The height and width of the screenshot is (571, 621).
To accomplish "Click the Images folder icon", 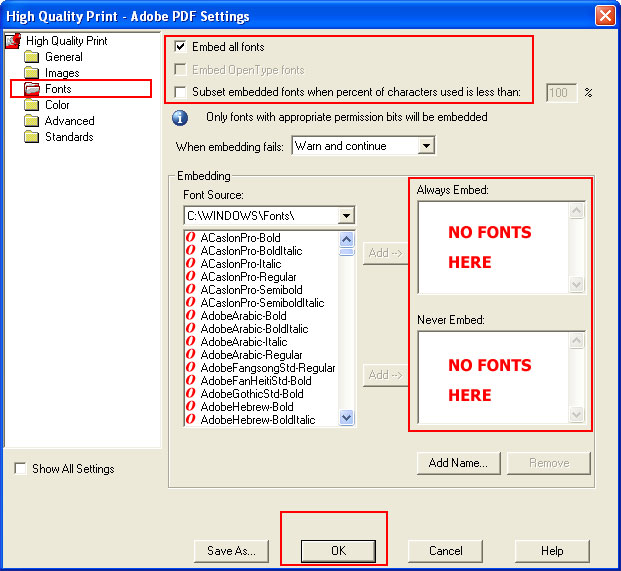I will [x=31, y=73].
